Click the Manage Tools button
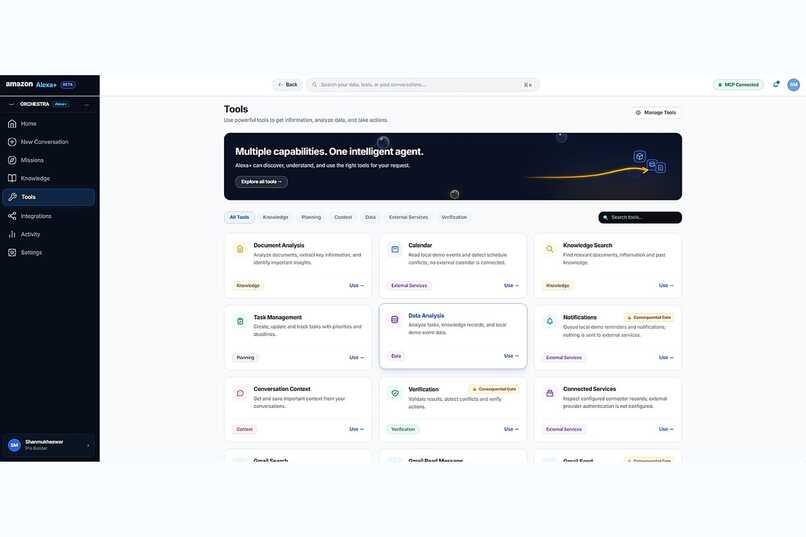Image resolution: width=806 pixels, height=537 pixels. pos(656,113)
